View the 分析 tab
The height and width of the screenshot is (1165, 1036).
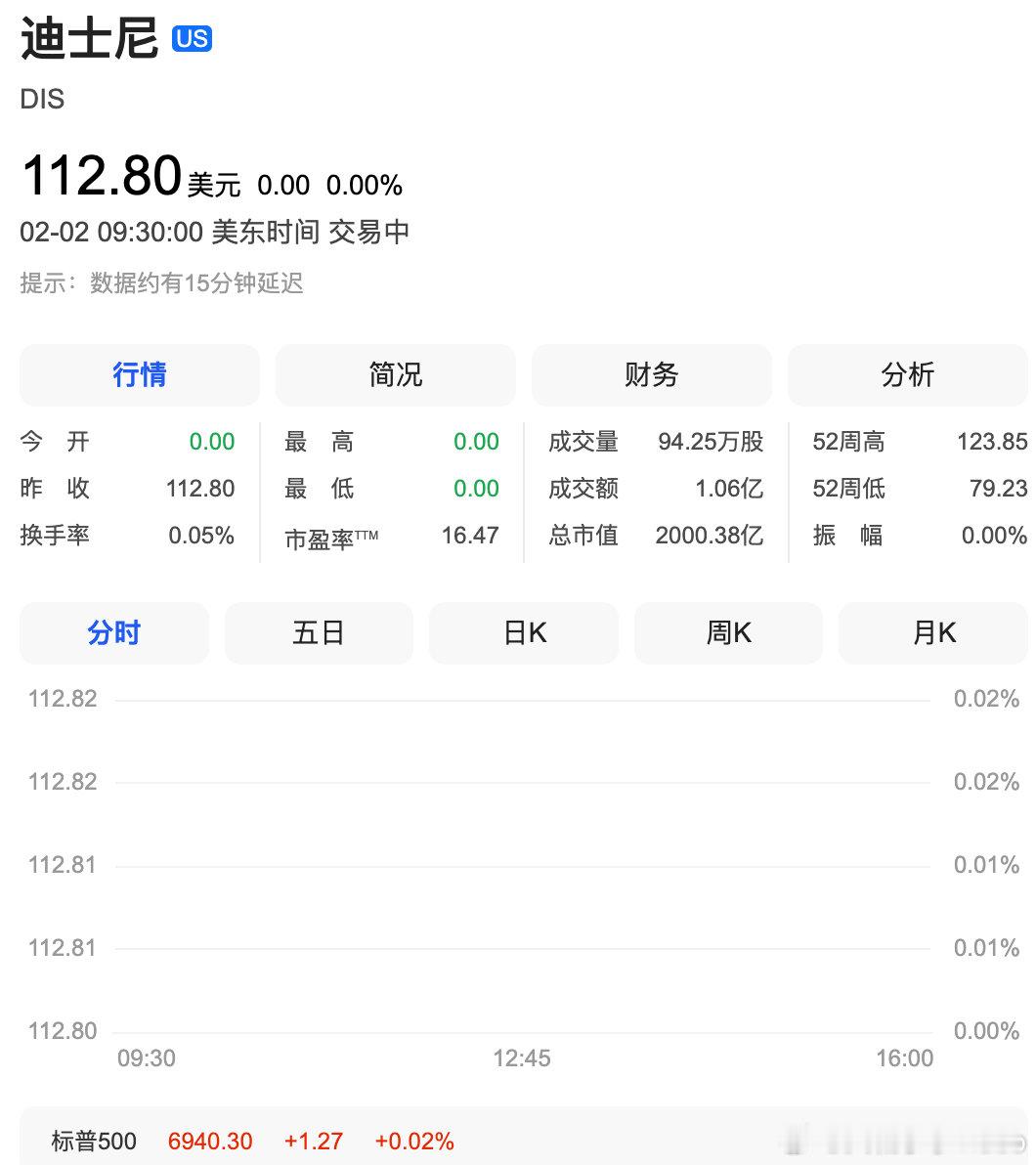coord(907,374)
